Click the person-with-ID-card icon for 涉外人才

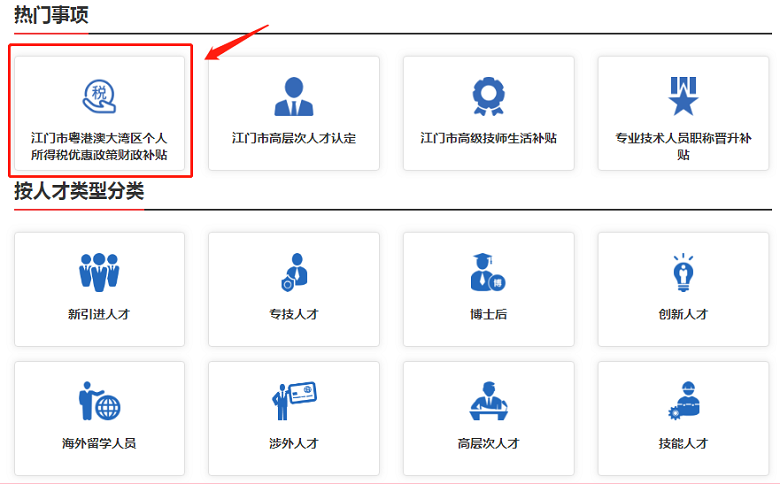tap(293, 401)
